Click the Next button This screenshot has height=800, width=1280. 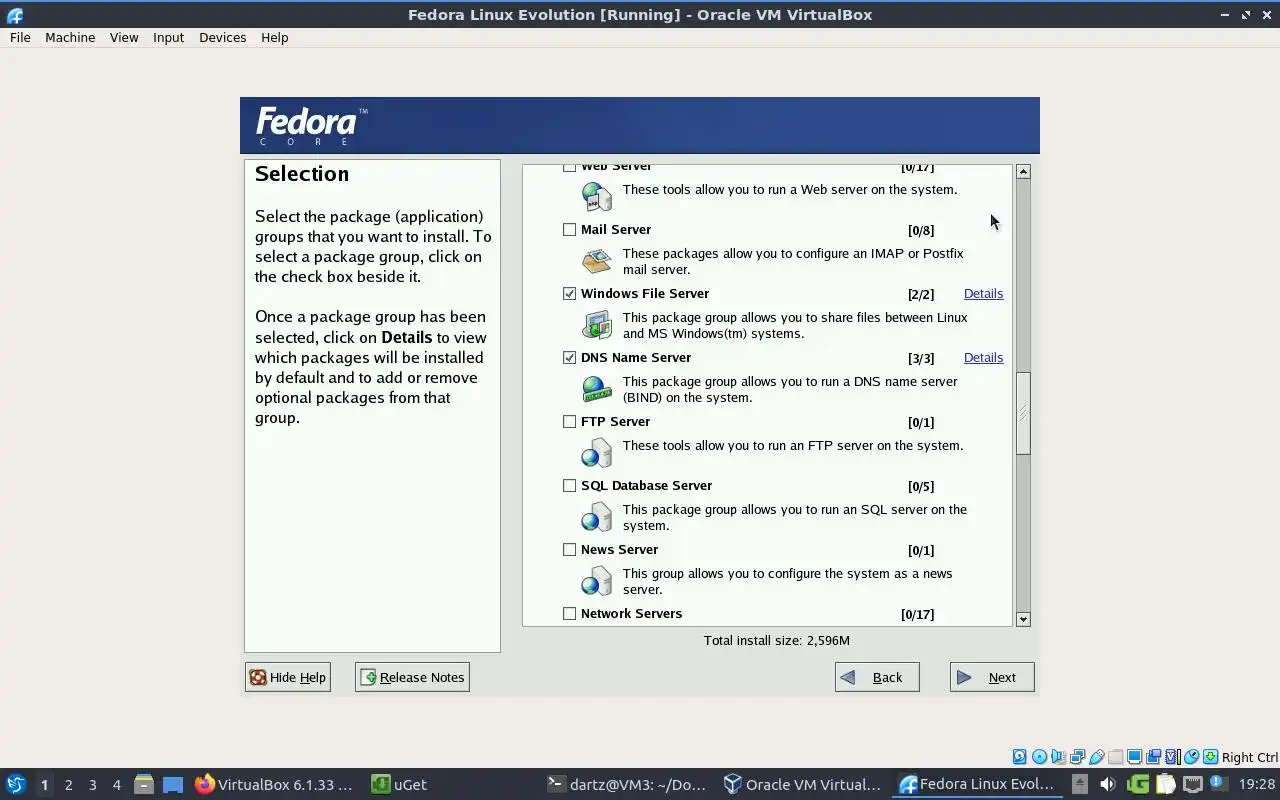pos(992,677)
